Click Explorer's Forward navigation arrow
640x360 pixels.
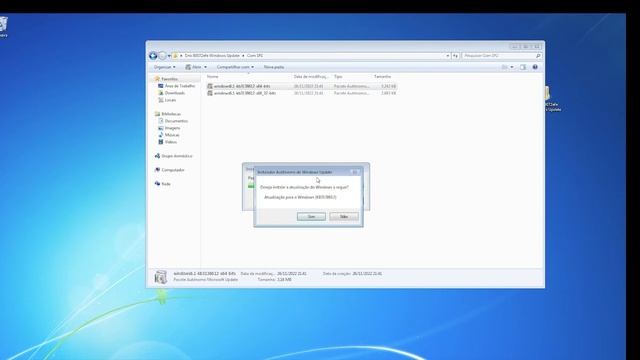click(x=162, y=56)
